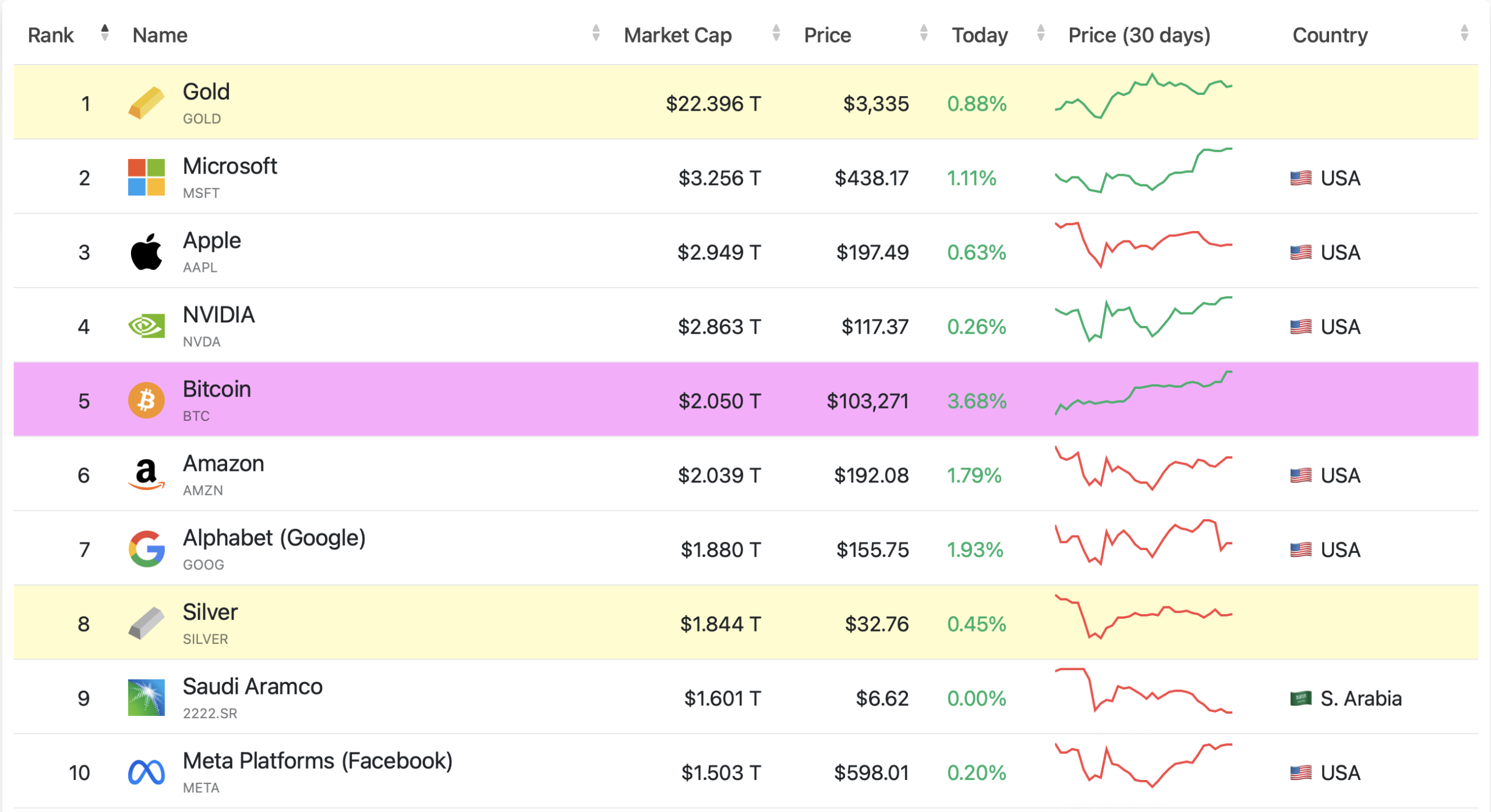1491x812 pixels.
Task: Sort table by Market Cap arrows
Action: point(776,33)
